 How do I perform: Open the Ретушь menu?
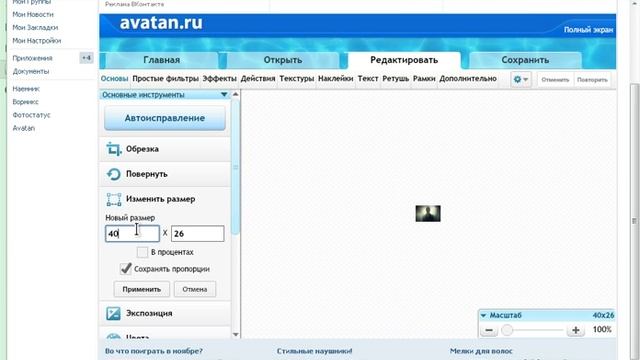point(396,78)
